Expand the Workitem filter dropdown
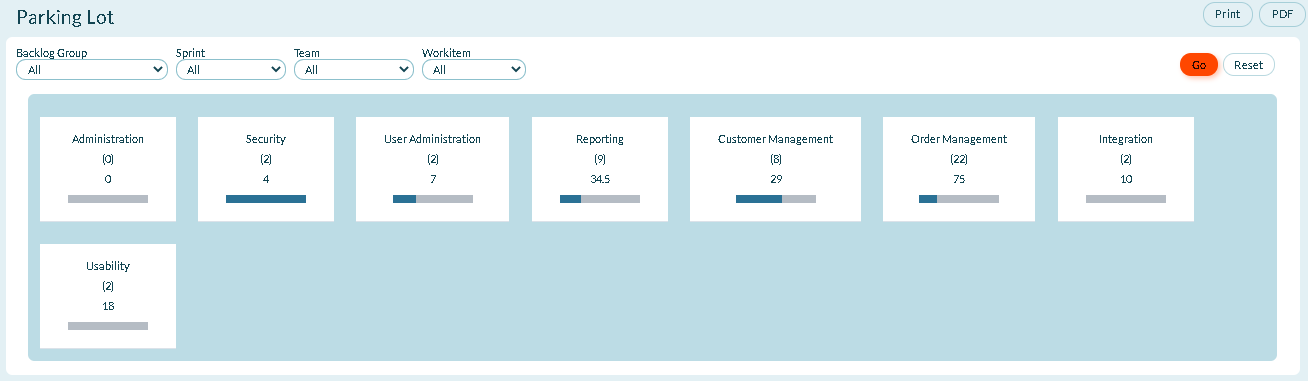Viewport: 1308px width, 381px height. coord(474,70)
